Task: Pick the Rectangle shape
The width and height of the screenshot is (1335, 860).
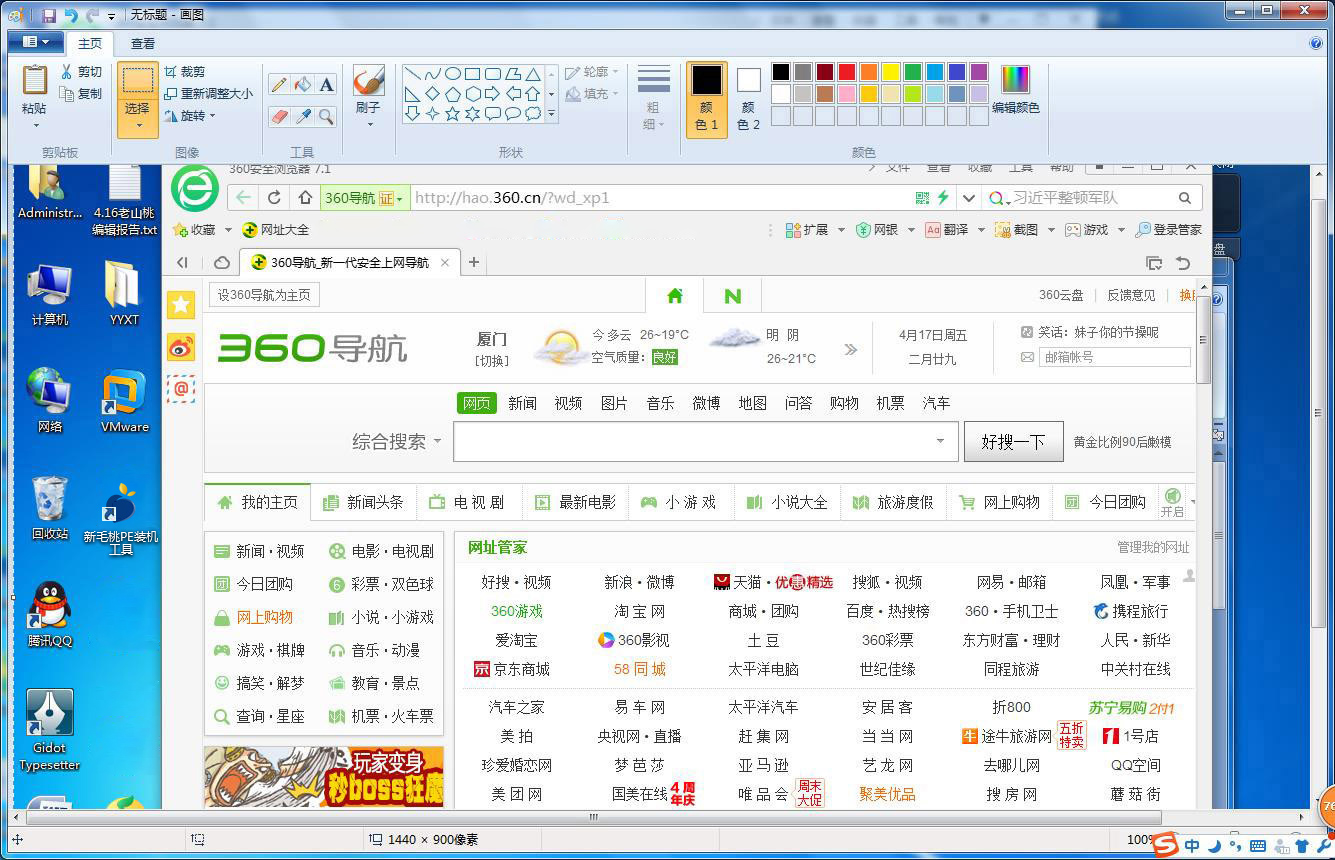Action: (473, 74)
